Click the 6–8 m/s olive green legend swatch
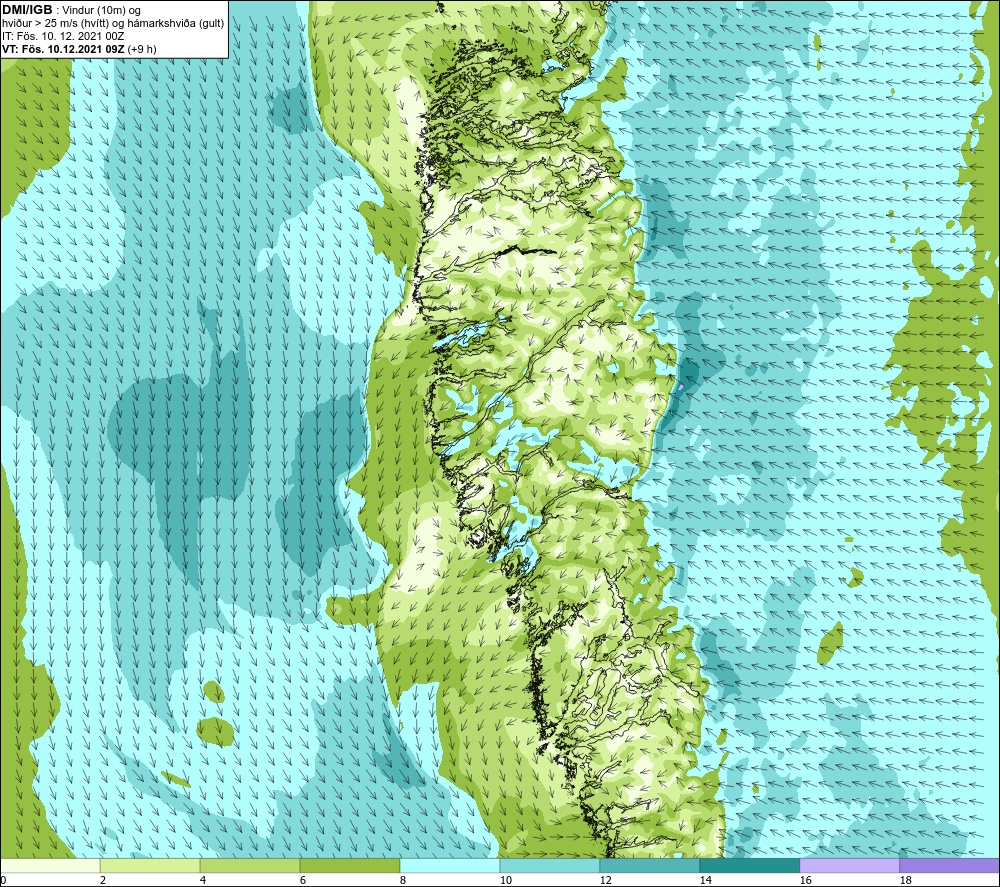This screenshot has width=1000, height=887. [349, 866]
